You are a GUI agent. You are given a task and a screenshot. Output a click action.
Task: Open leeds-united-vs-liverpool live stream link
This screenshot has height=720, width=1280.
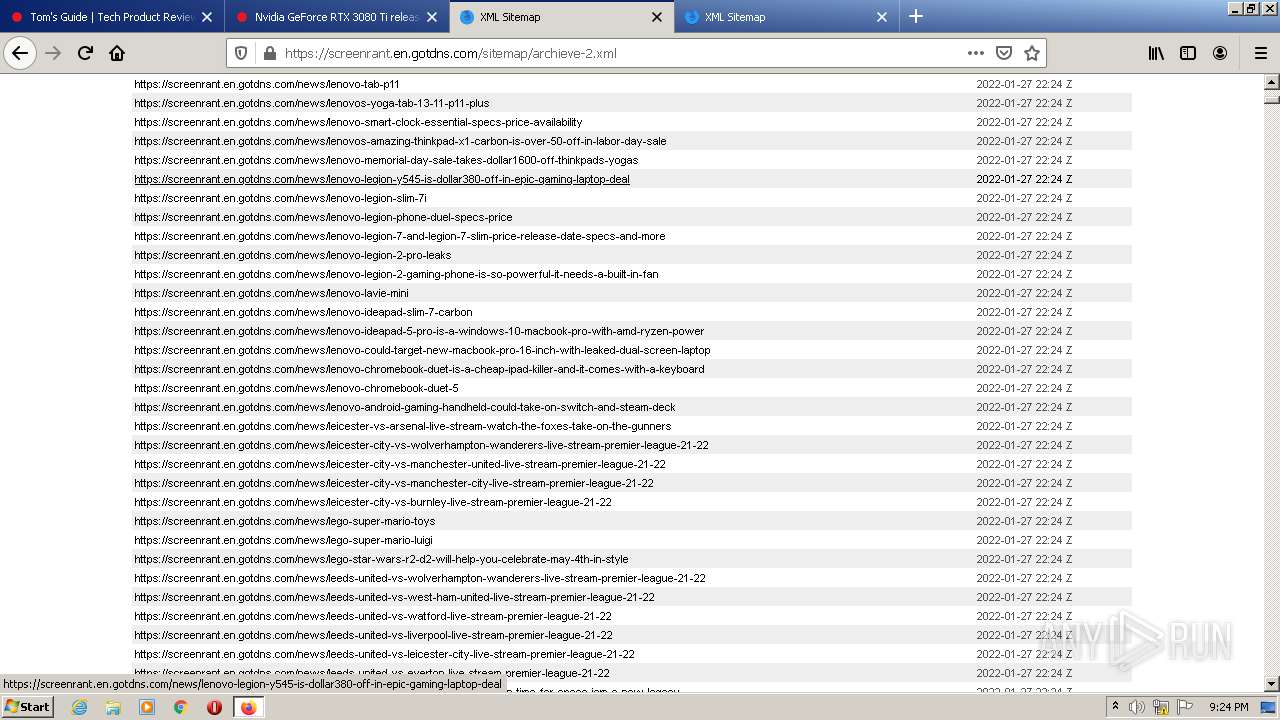(374, 635)
